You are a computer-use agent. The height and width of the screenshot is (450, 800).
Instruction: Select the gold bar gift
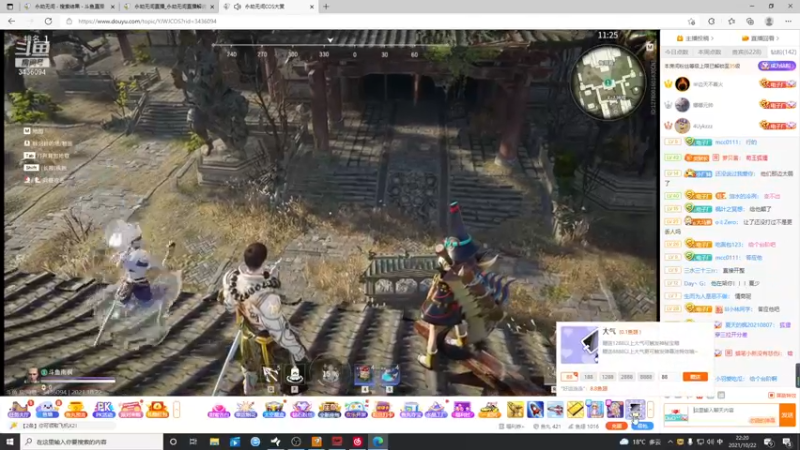(575, 409)
